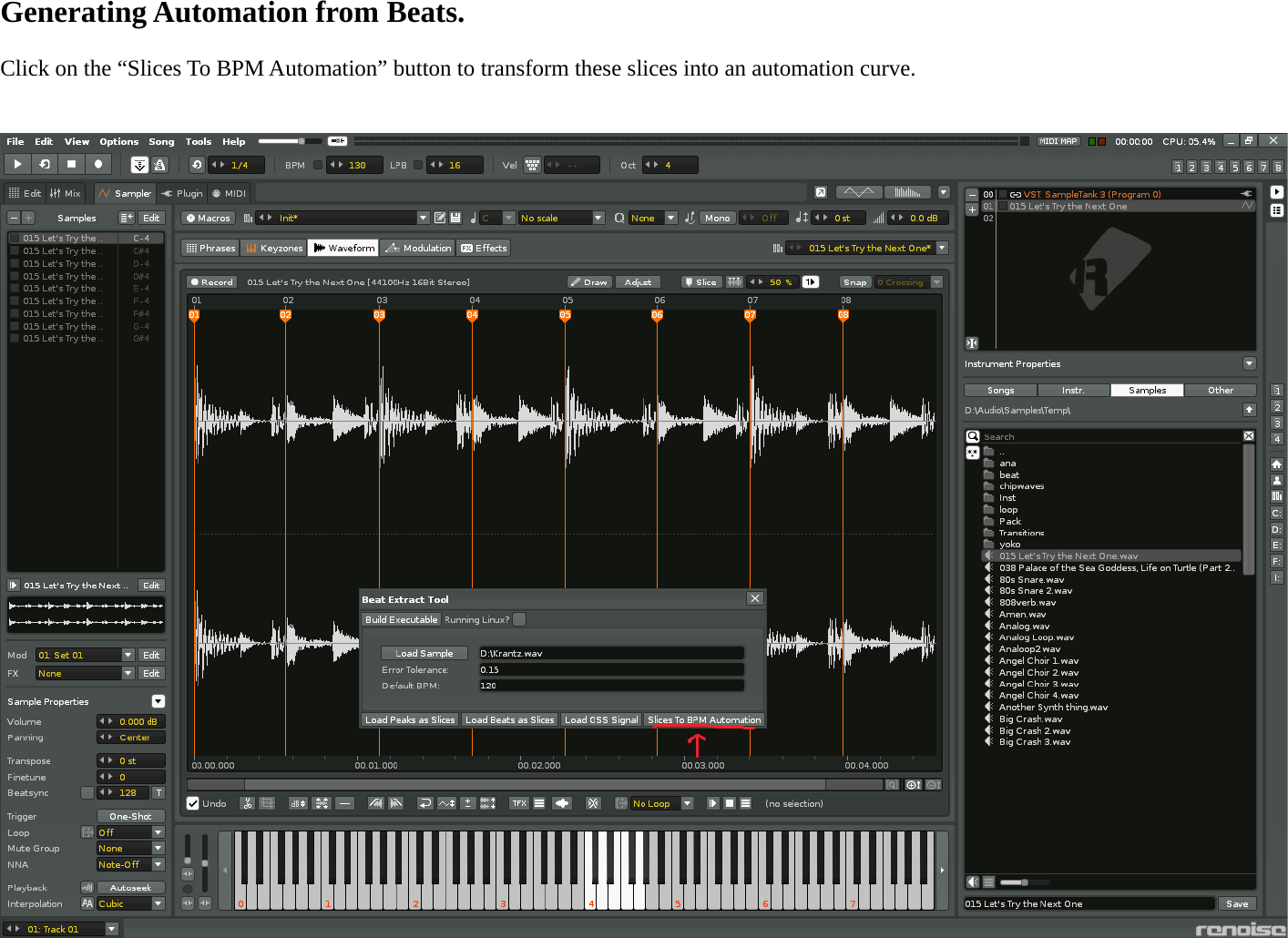Select the Draw tool in the waveform editor

(588, 282)
